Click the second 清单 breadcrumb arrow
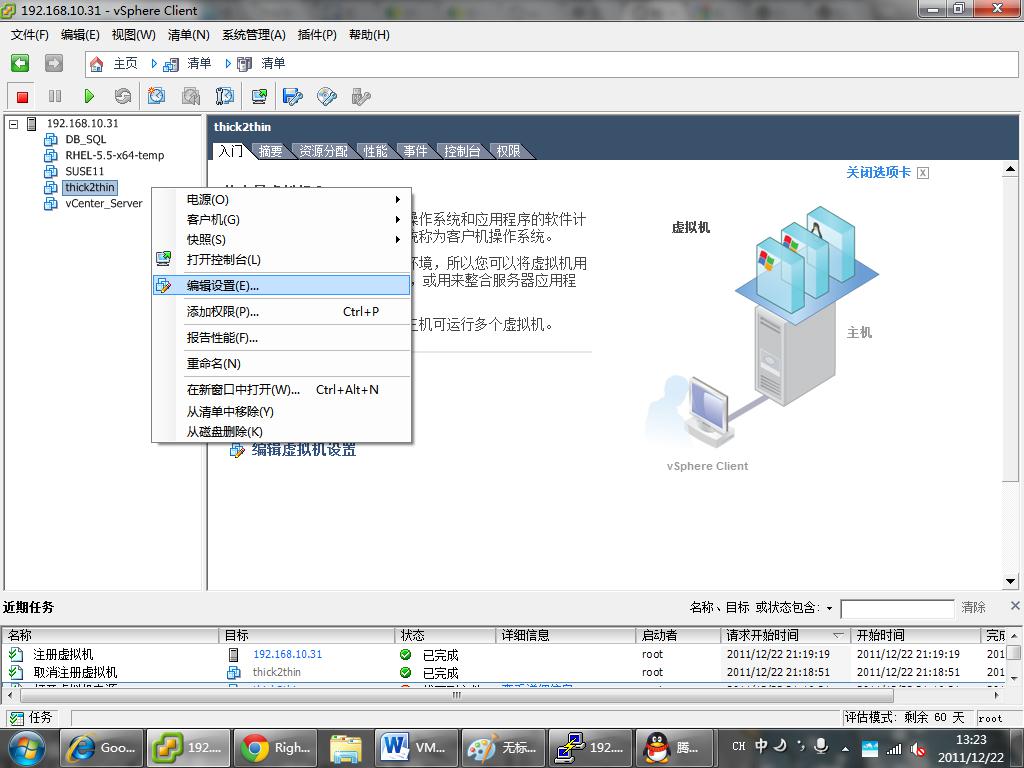Image resolution: width=1024 pixels, height=768 pixels. [228, 63]
